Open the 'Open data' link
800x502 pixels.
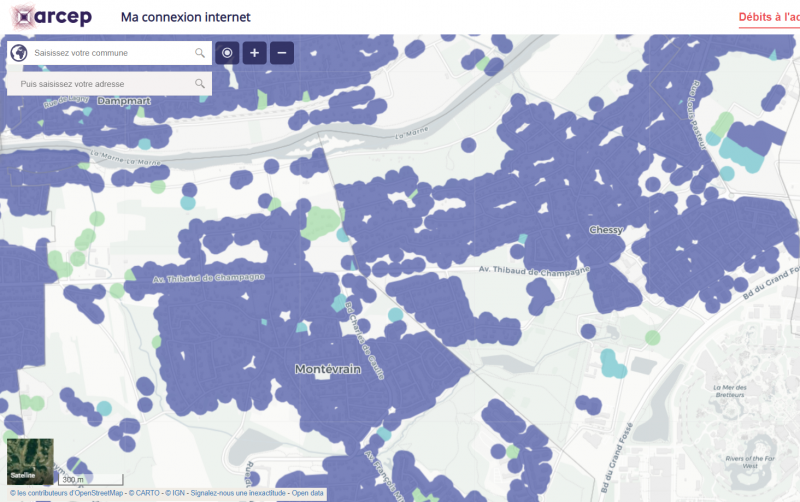click(308, 493)
